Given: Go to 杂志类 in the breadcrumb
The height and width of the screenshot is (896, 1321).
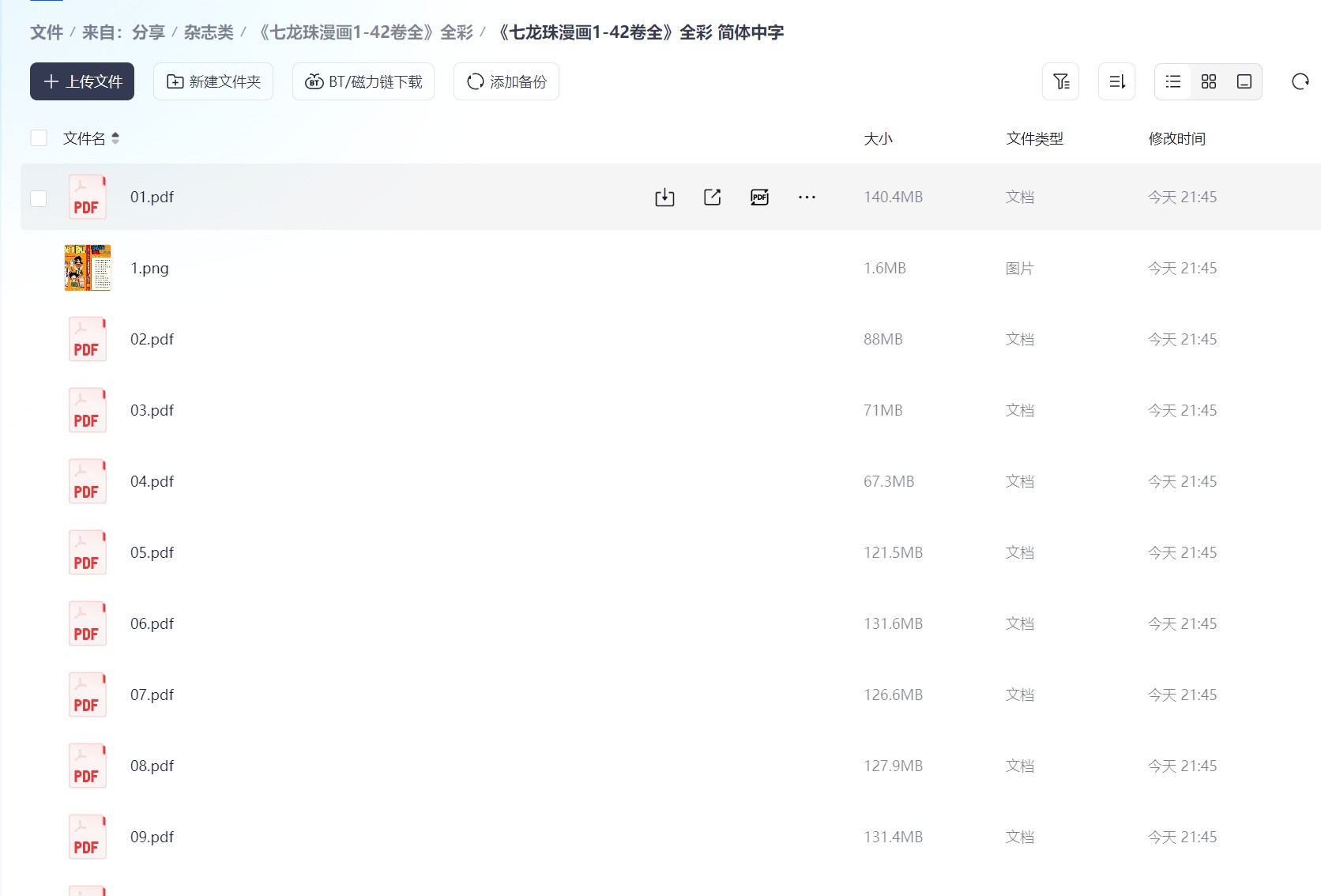Looking at the screenshot, I should [209, 32].
